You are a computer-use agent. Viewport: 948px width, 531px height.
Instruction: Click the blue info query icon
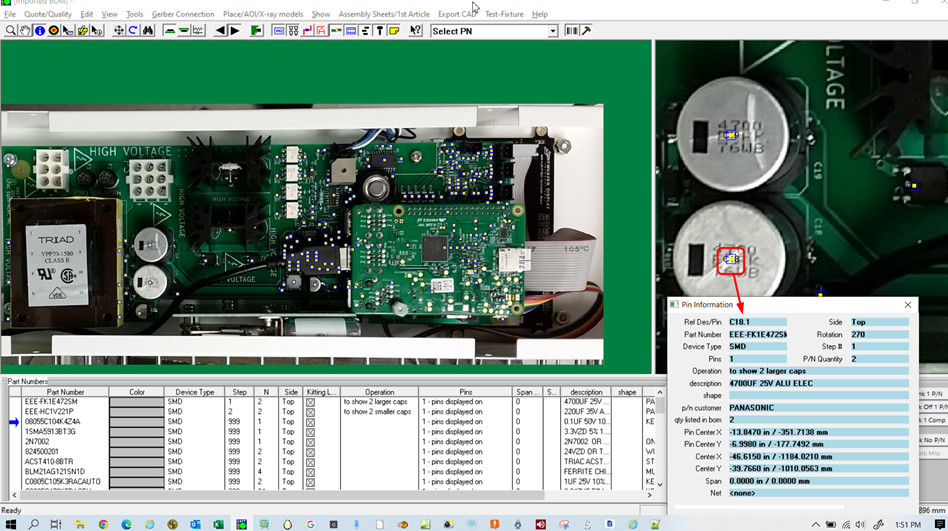39,30
